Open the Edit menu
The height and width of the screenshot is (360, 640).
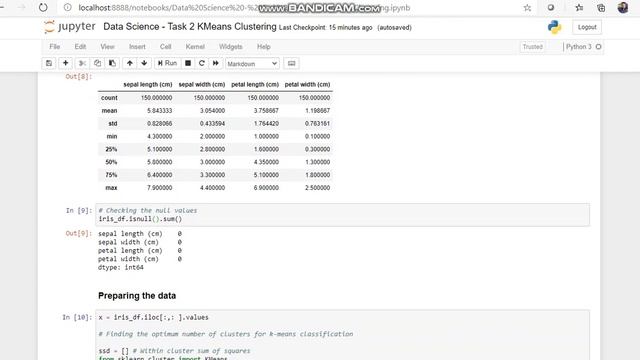click(x=80, y=47)
